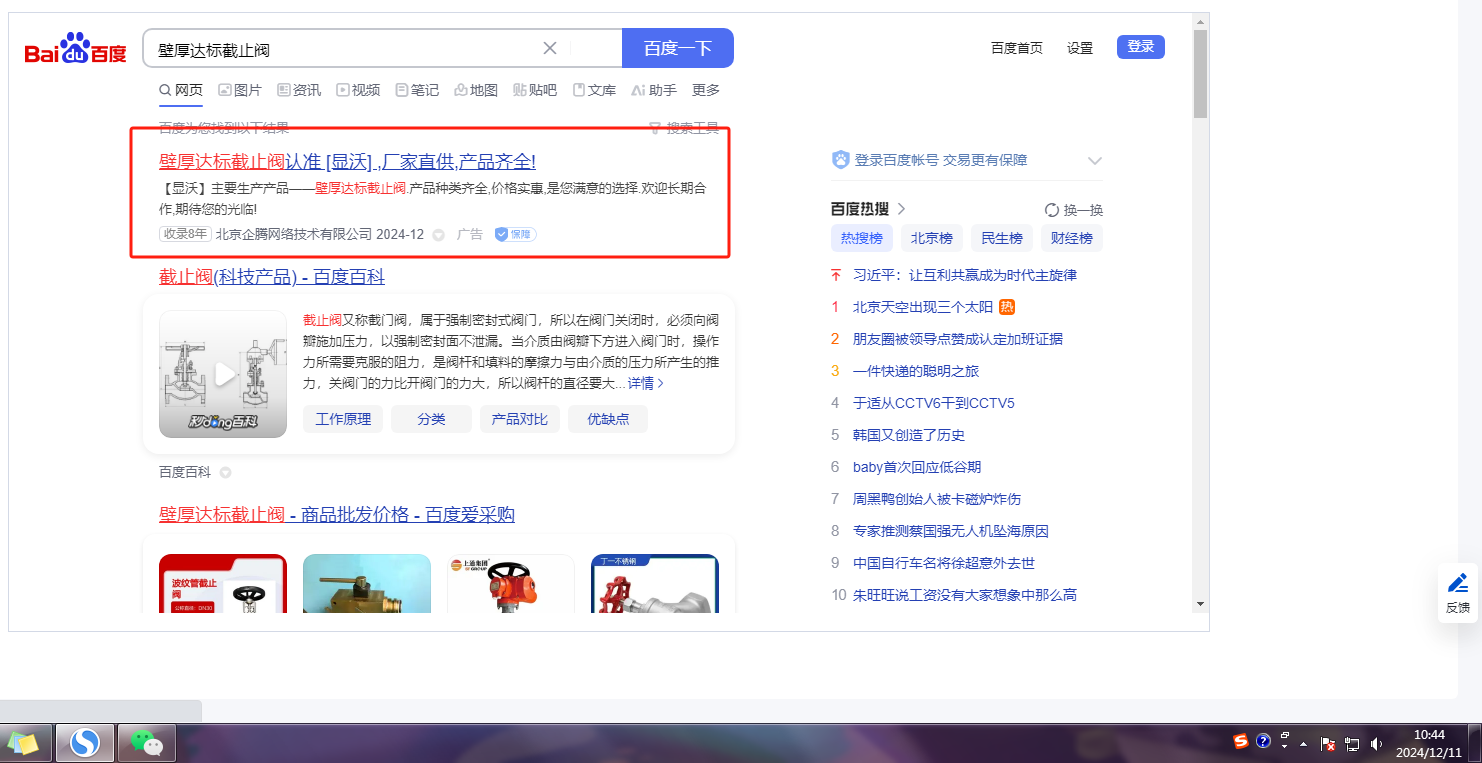Click the volume speaker tray icon
The height and width of the screenshot is (763, 1482).
click(x=1376, y=743)
